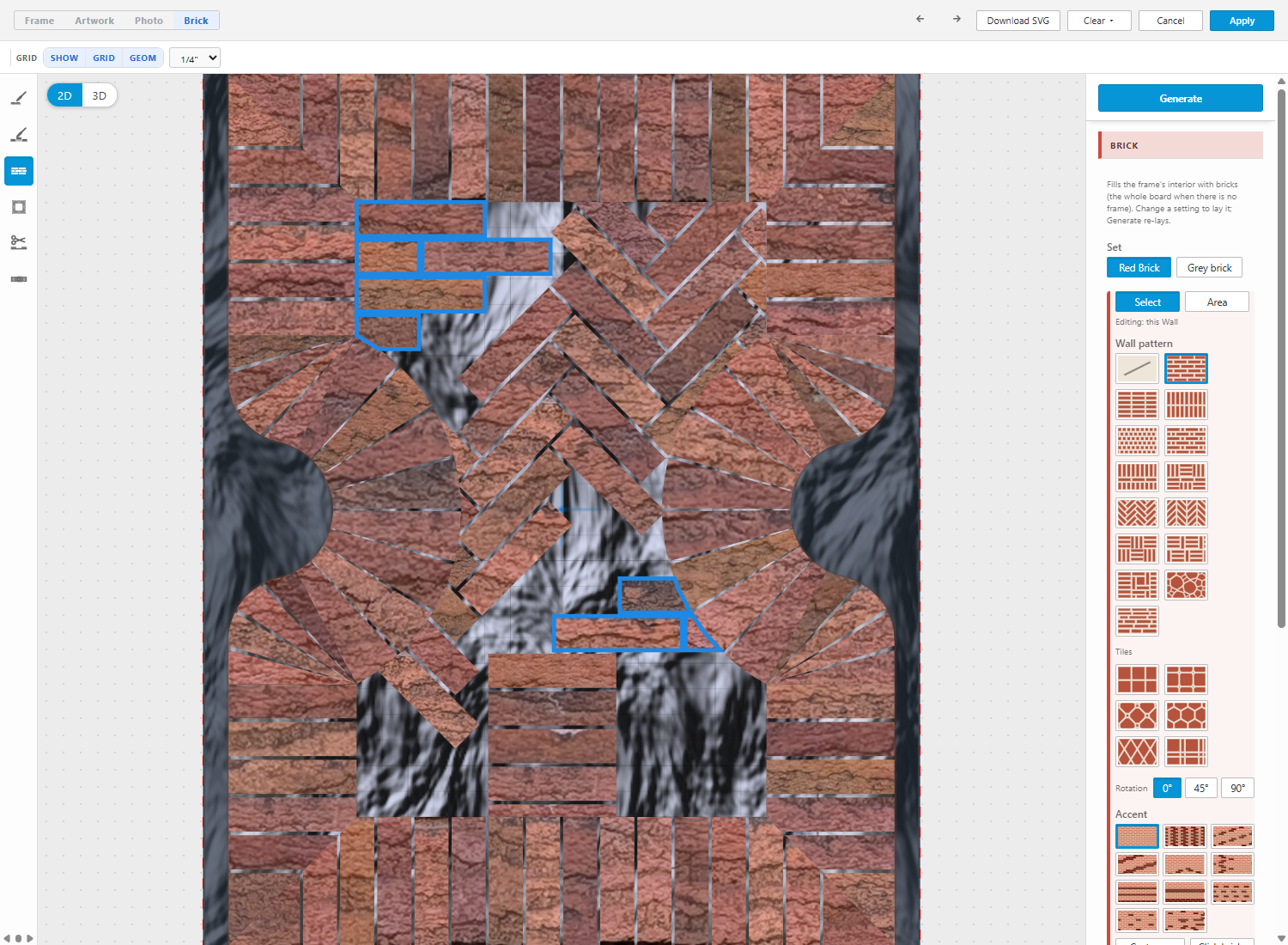Viewport: 1288px width, 945px height.
Task: Click the Download SVG button
Action: [x=1018, y=21]
